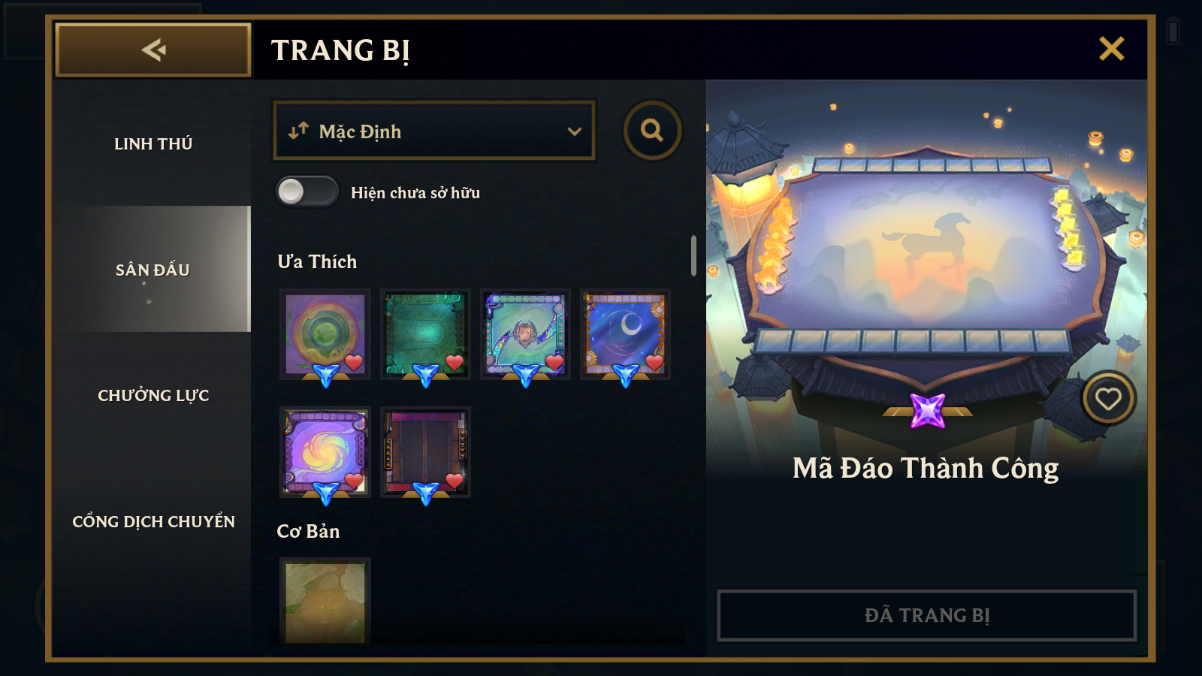Close the Trang Bị panel
1202x676 pixels.
[1111, 49]
